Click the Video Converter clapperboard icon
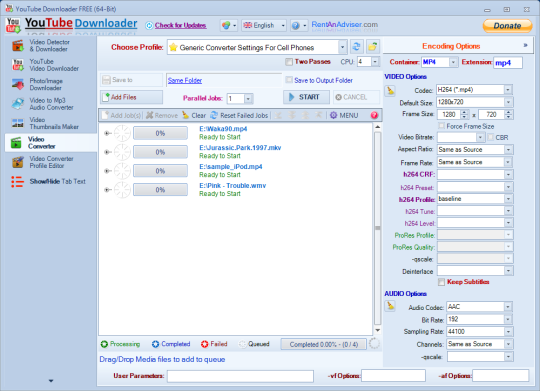Image resolution: width=540 pixels, height=391 pixels. (17, 143)
